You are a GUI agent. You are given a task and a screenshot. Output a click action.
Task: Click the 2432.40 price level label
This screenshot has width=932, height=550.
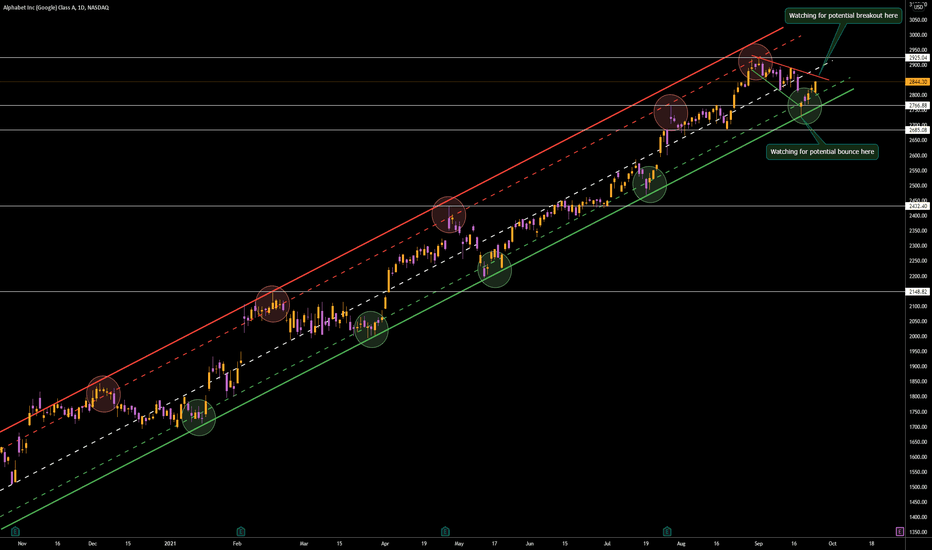coord(918,206)
